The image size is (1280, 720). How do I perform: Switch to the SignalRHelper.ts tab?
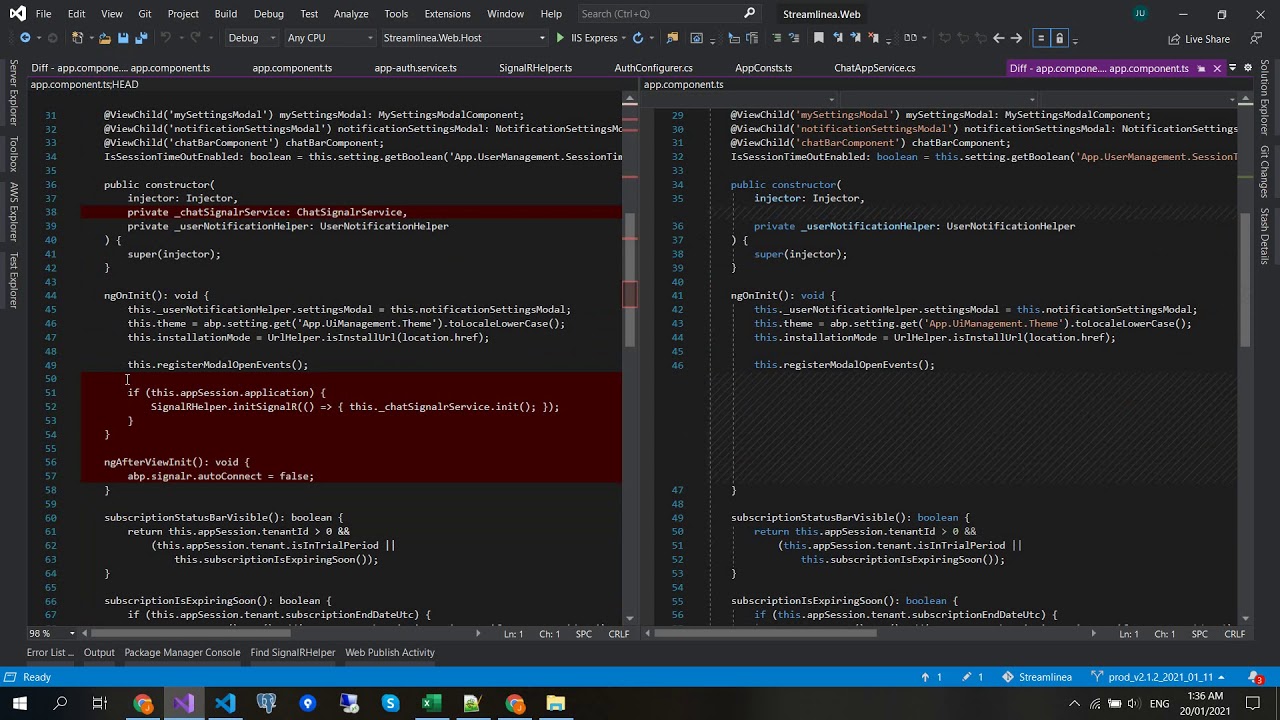535,68
